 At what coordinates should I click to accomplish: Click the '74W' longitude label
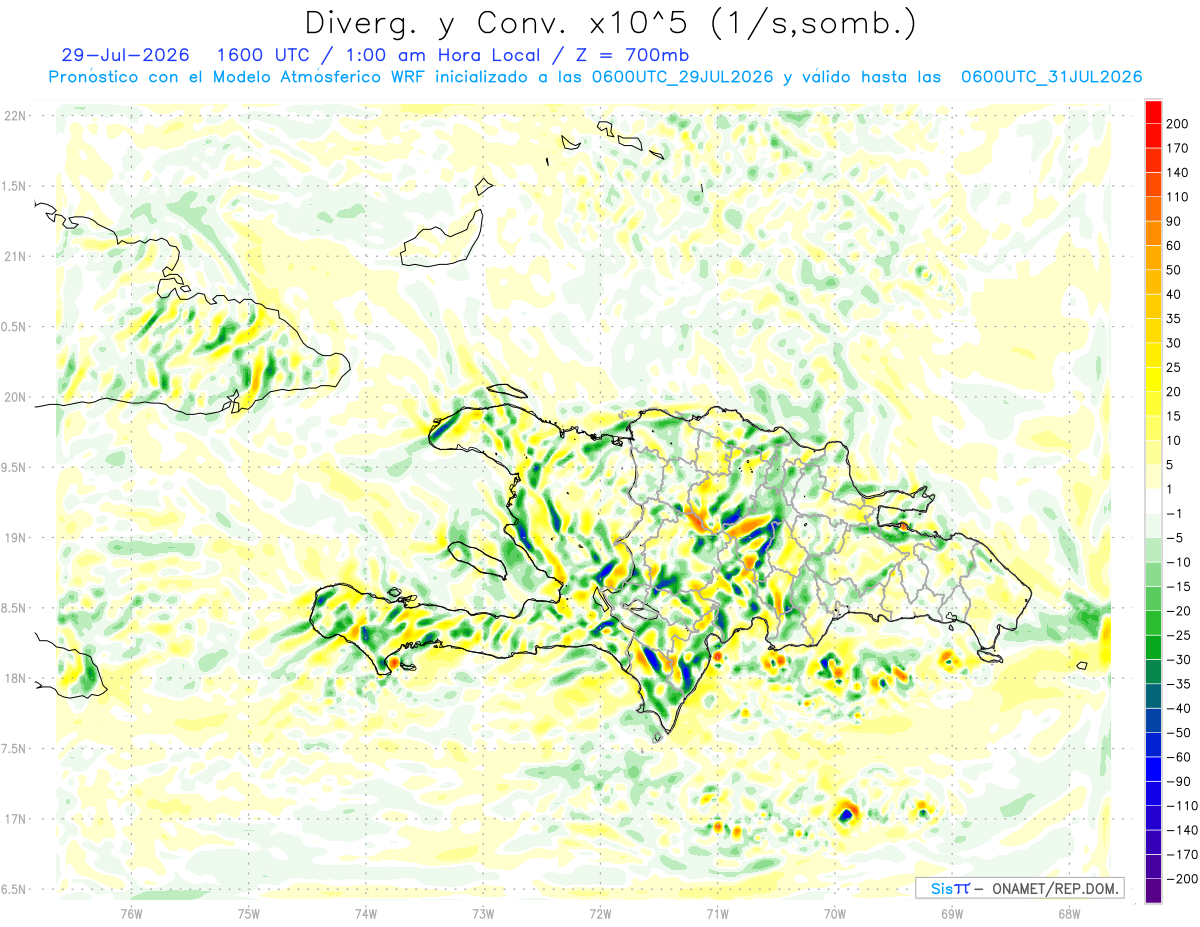(366, 912)
